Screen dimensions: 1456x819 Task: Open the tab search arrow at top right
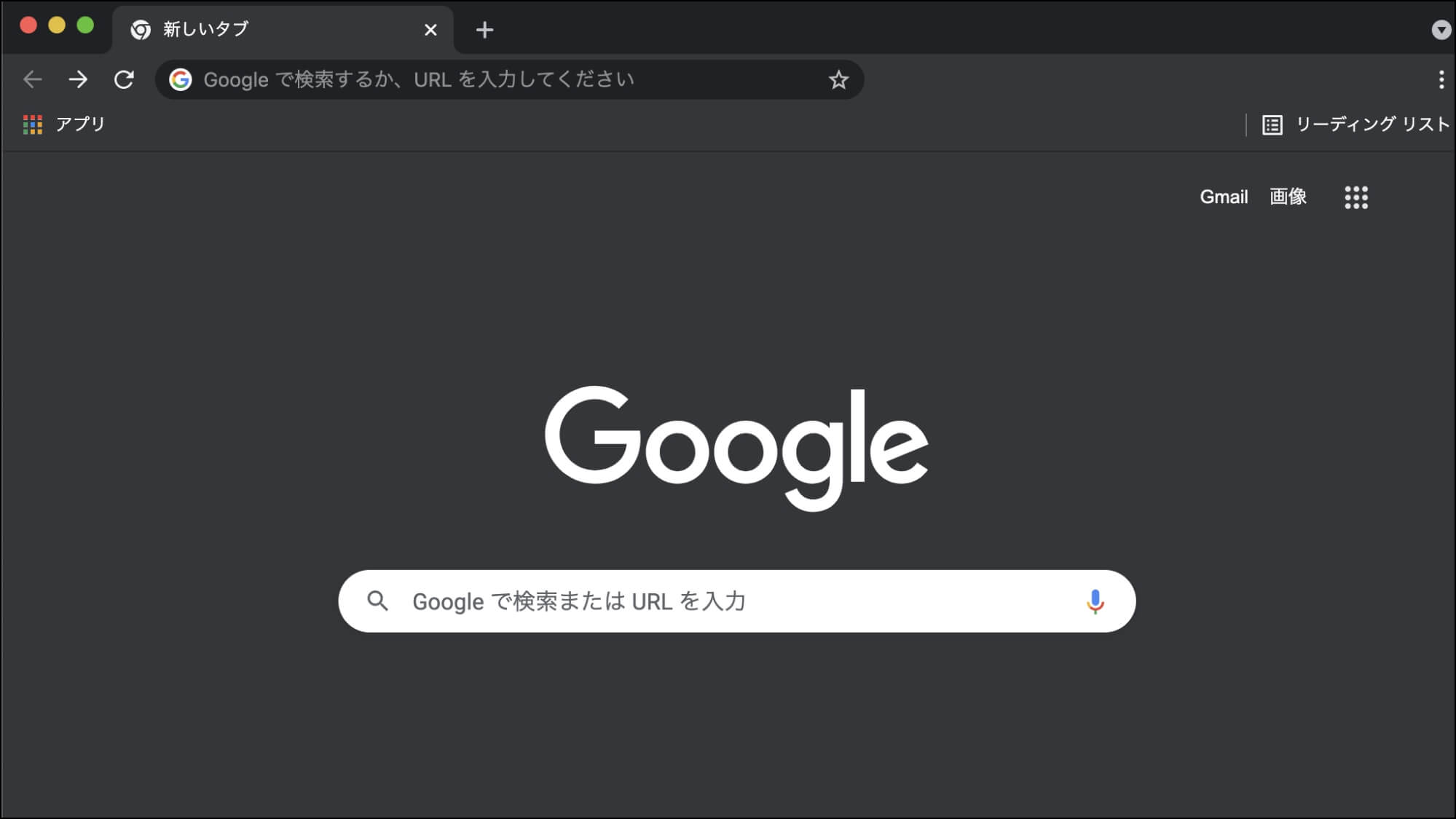pos(1440,29)
